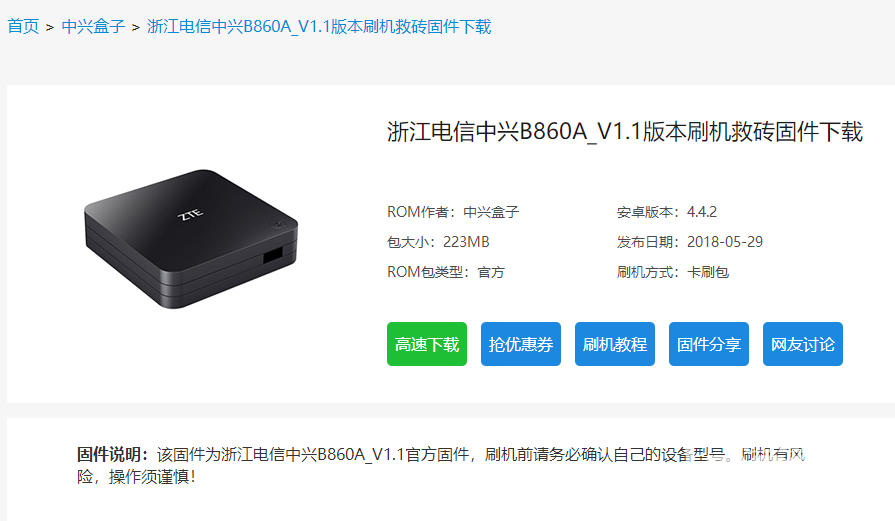Select the 刷机方式 卡刷包 entry

672,272
